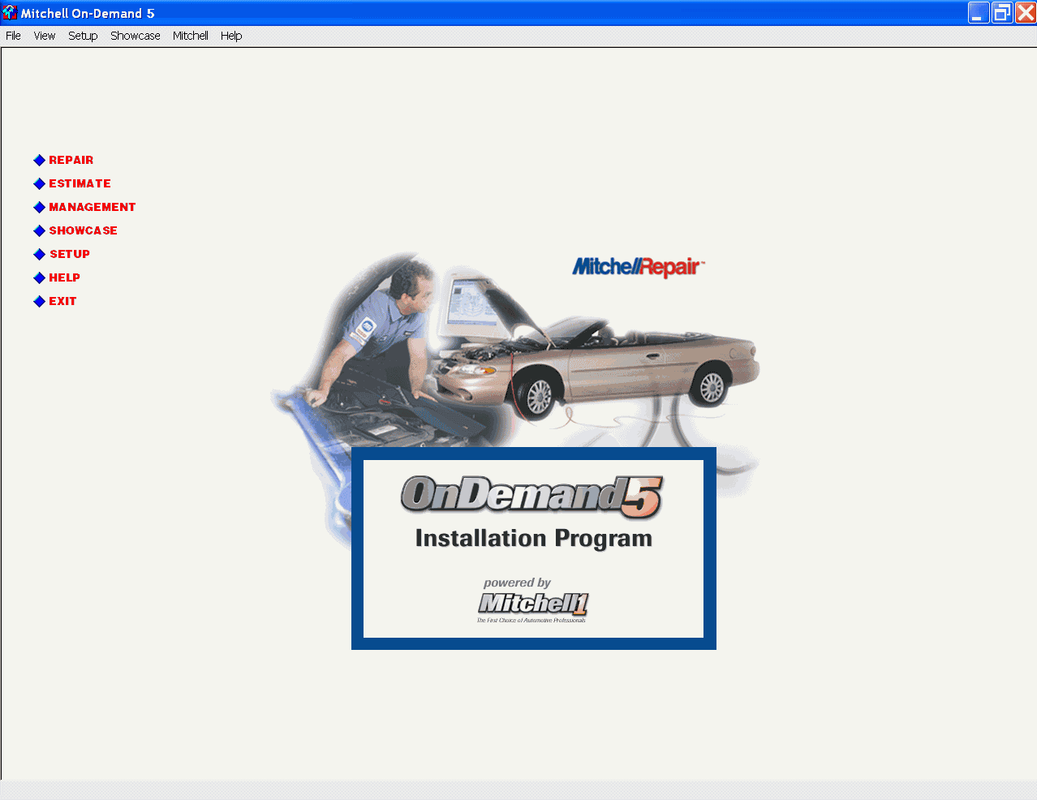1037x800 pixels.
Task: Click blue diamond icon beside SHOWCASE
Action: coord(39,231)
